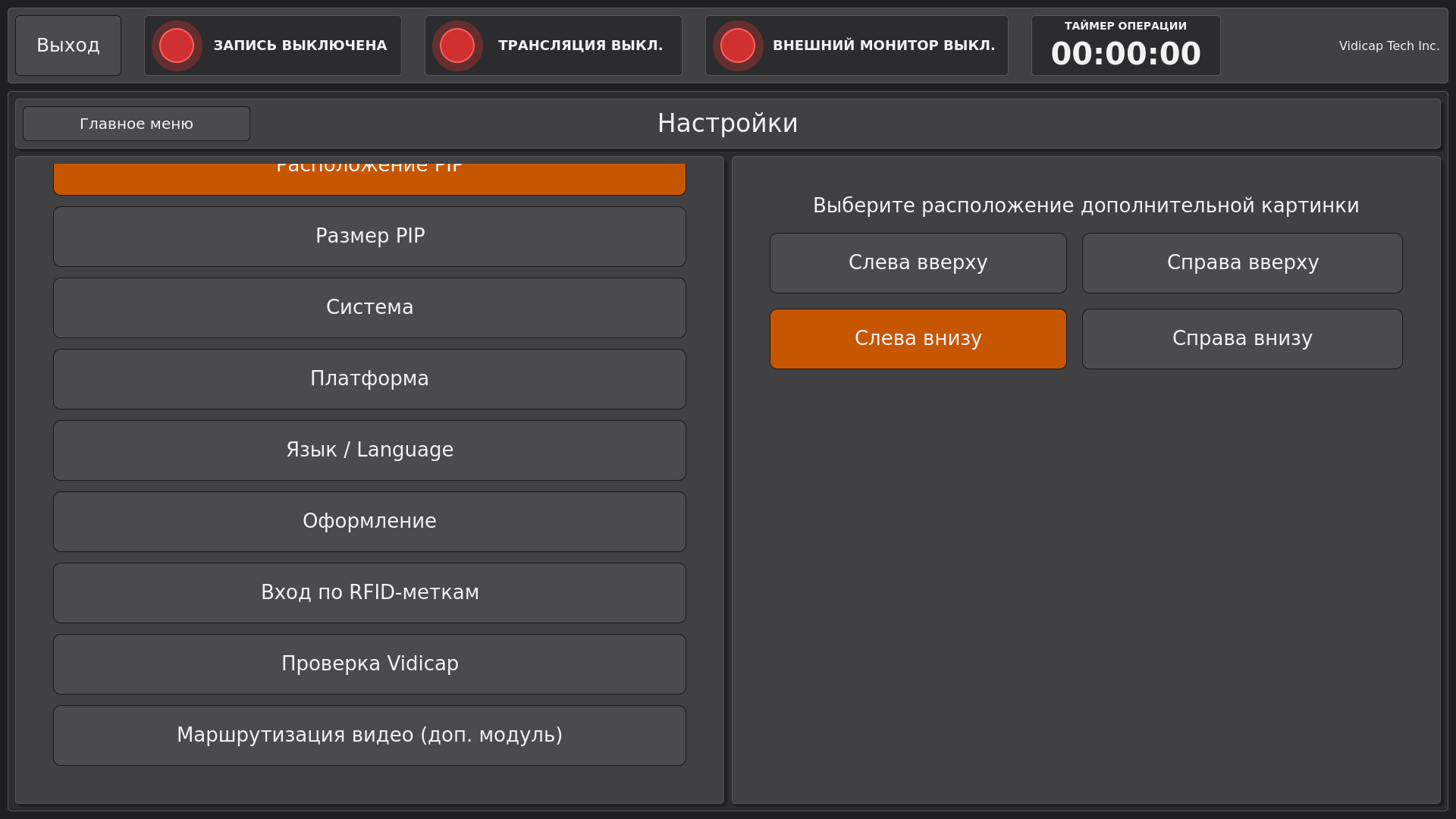Image resolution: width=1456 pixels, height=819 pixels.
Task: Click 'Выберите расположение дополнительной картинки' heading
Action: pyautogui.click(x=1086, y=206)
